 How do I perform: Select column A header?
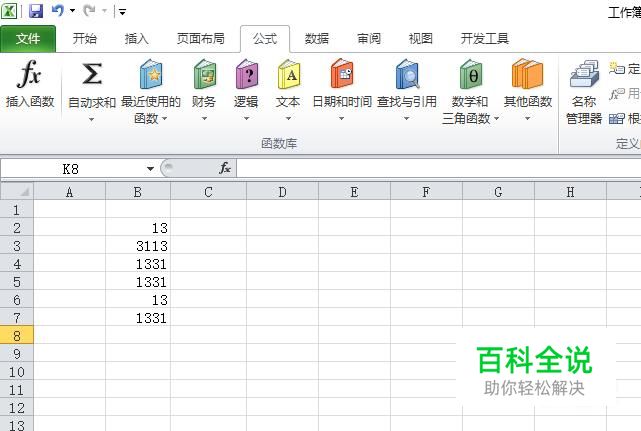point(69,192)
